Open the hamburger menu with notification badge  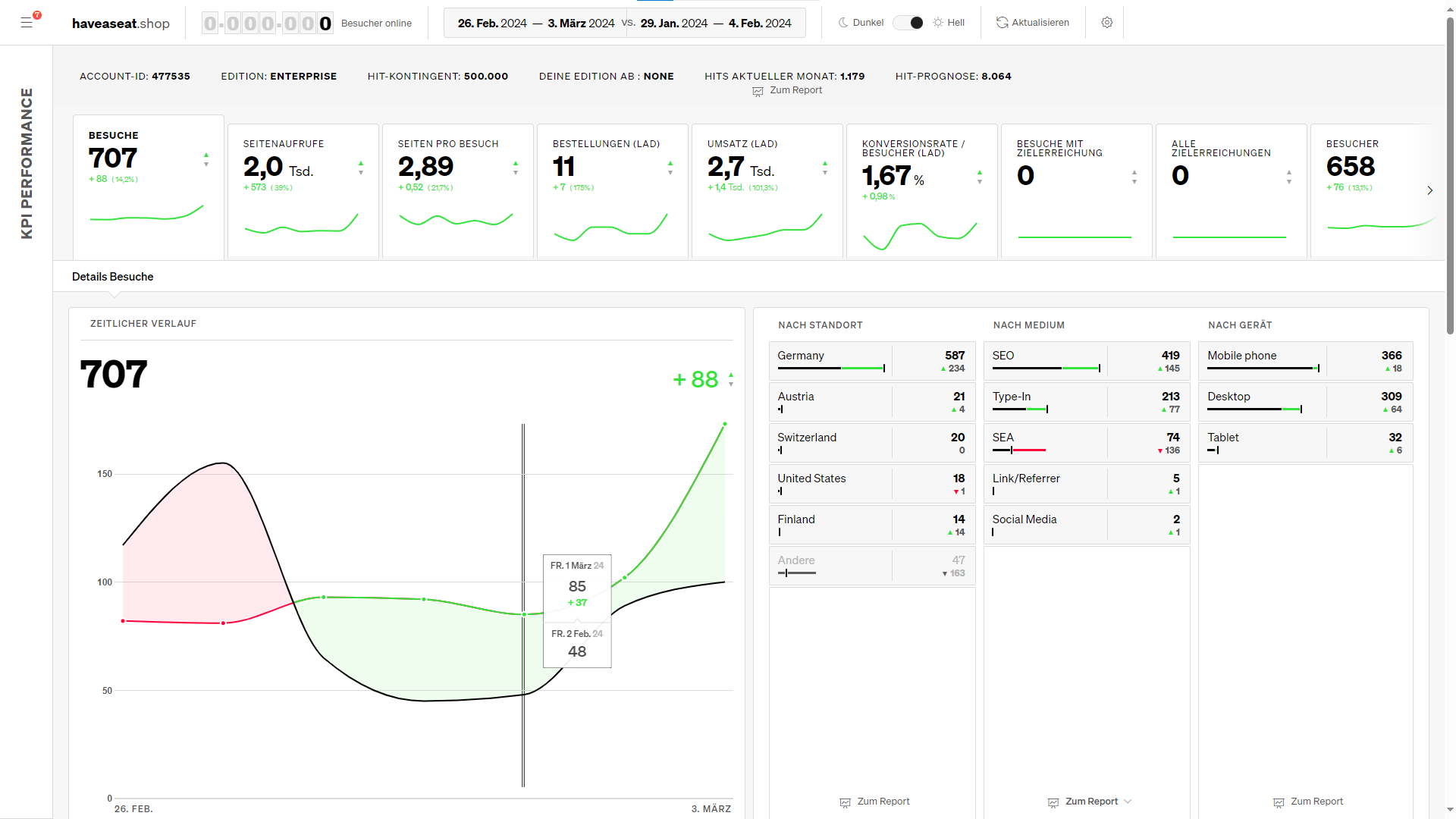coord(27,22)
